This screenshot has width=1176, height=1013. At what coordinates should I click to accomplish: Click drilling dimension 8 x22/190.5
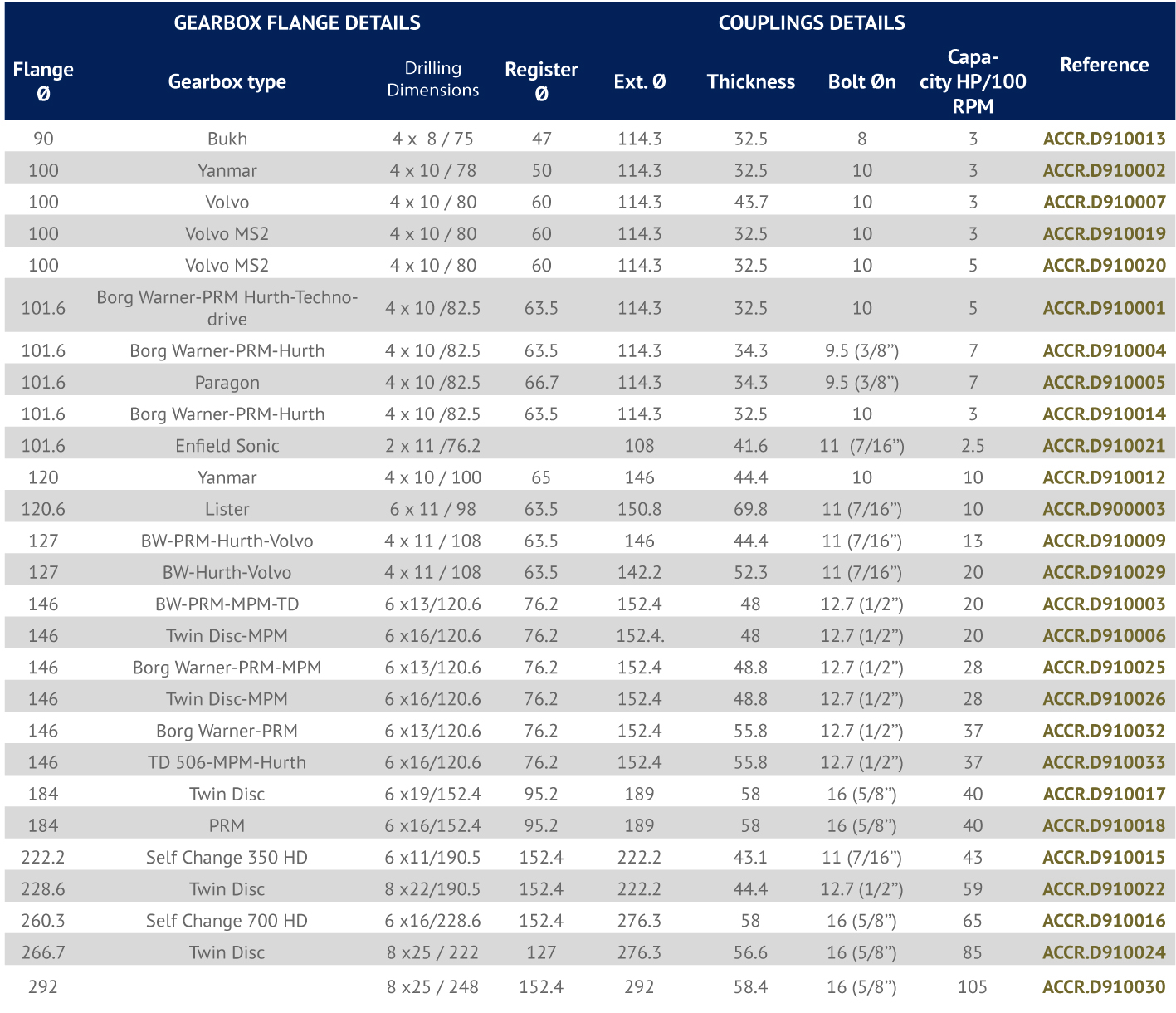click(x=433, y=888)
